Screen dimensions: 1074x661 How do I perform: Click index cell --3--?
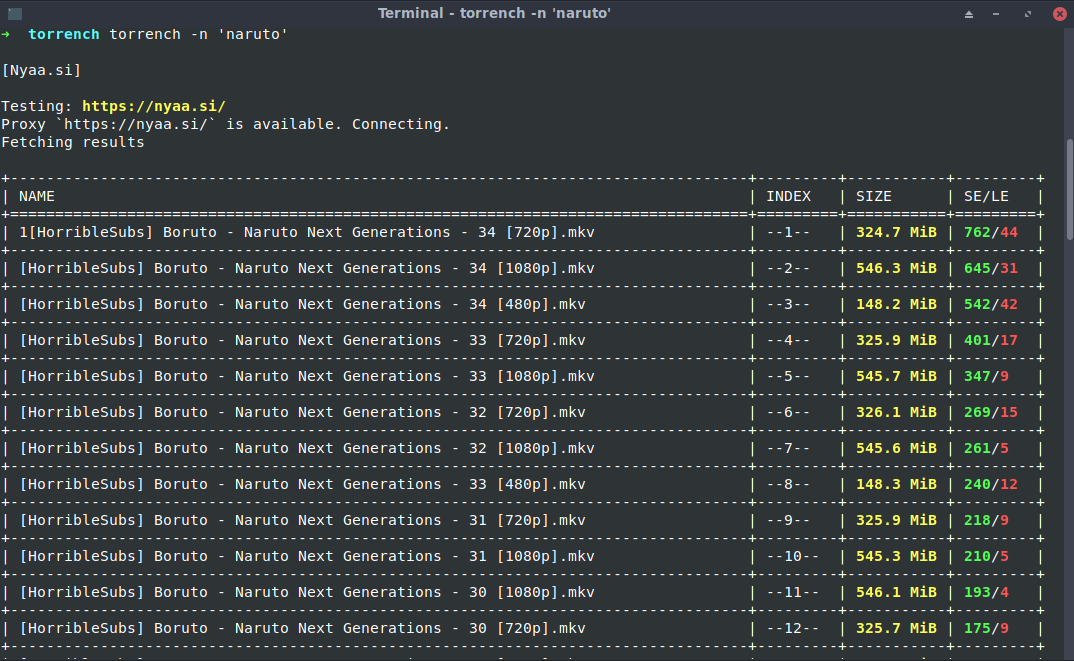pos(788,304)
